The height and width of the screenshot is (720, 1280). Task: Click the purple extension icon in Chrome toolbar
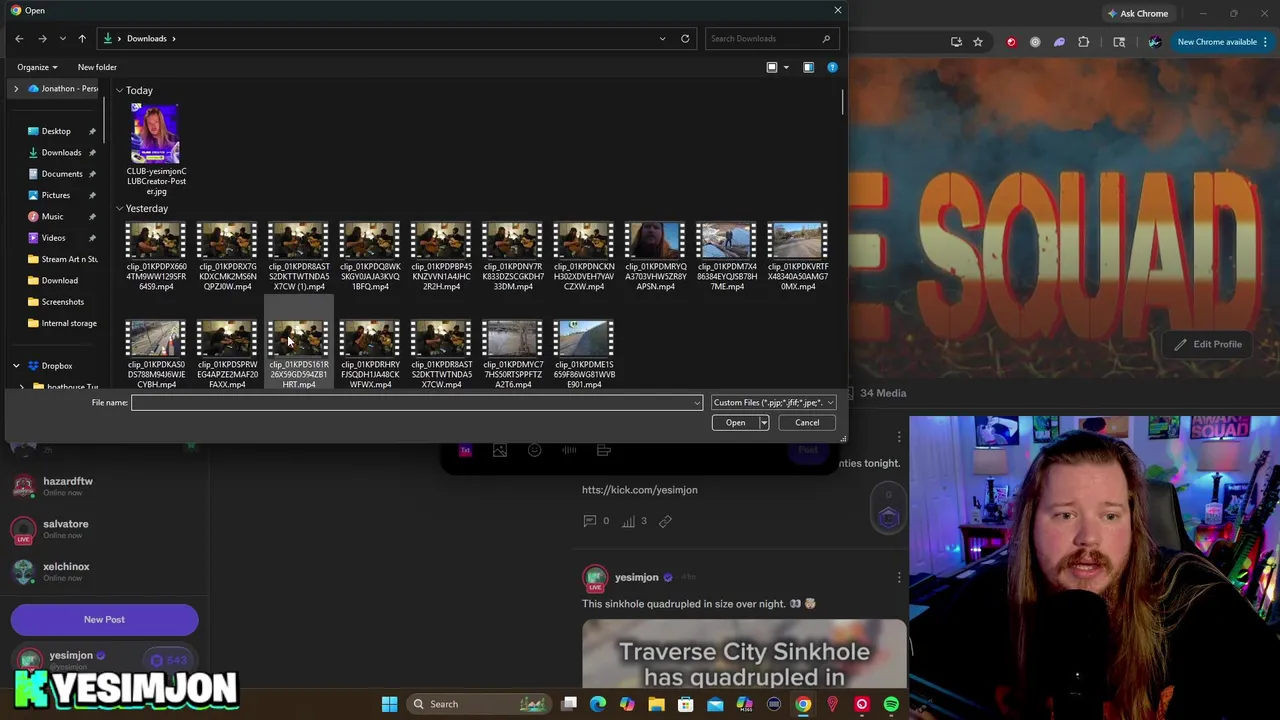tap(1059, 42)
